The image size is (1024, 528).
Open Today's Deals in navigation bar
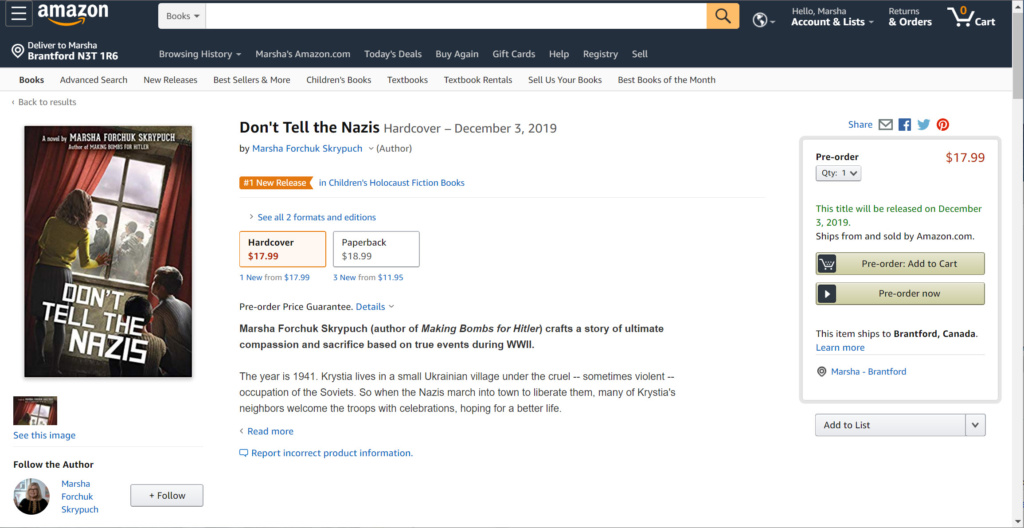coord(393,54)
